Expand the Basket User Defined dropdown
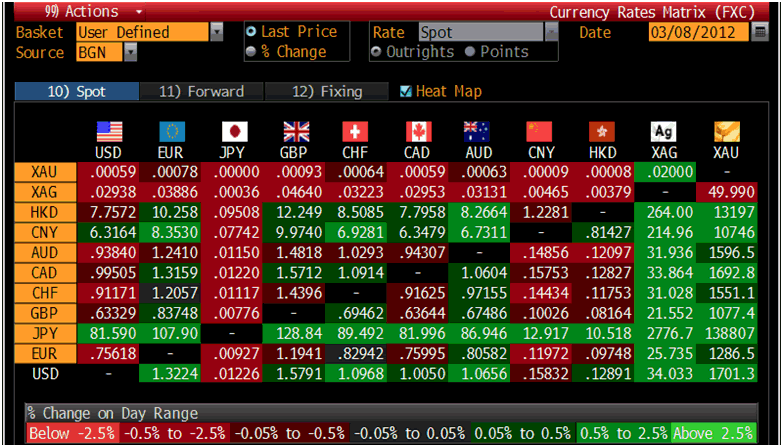 coord(218,32)
